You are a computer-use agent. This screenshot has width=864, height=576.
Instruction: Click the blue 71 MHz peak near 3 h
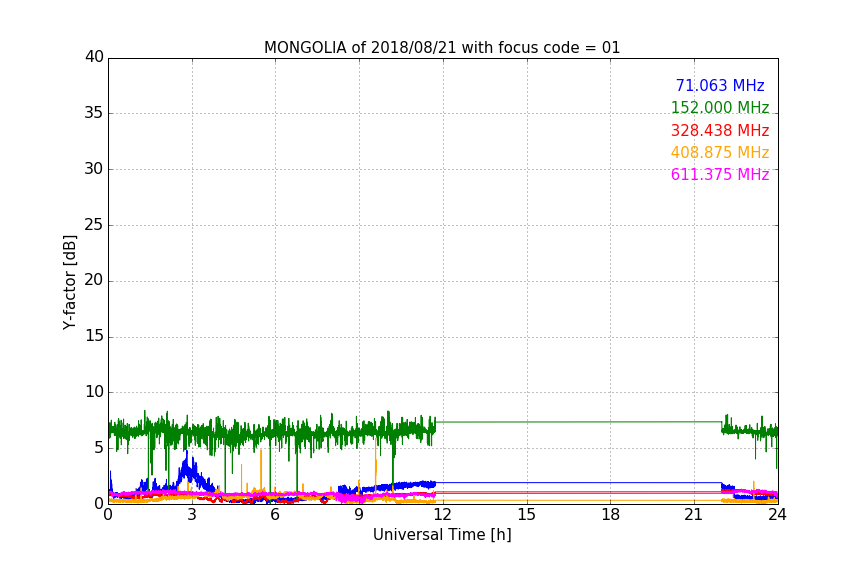pos(187,469)
